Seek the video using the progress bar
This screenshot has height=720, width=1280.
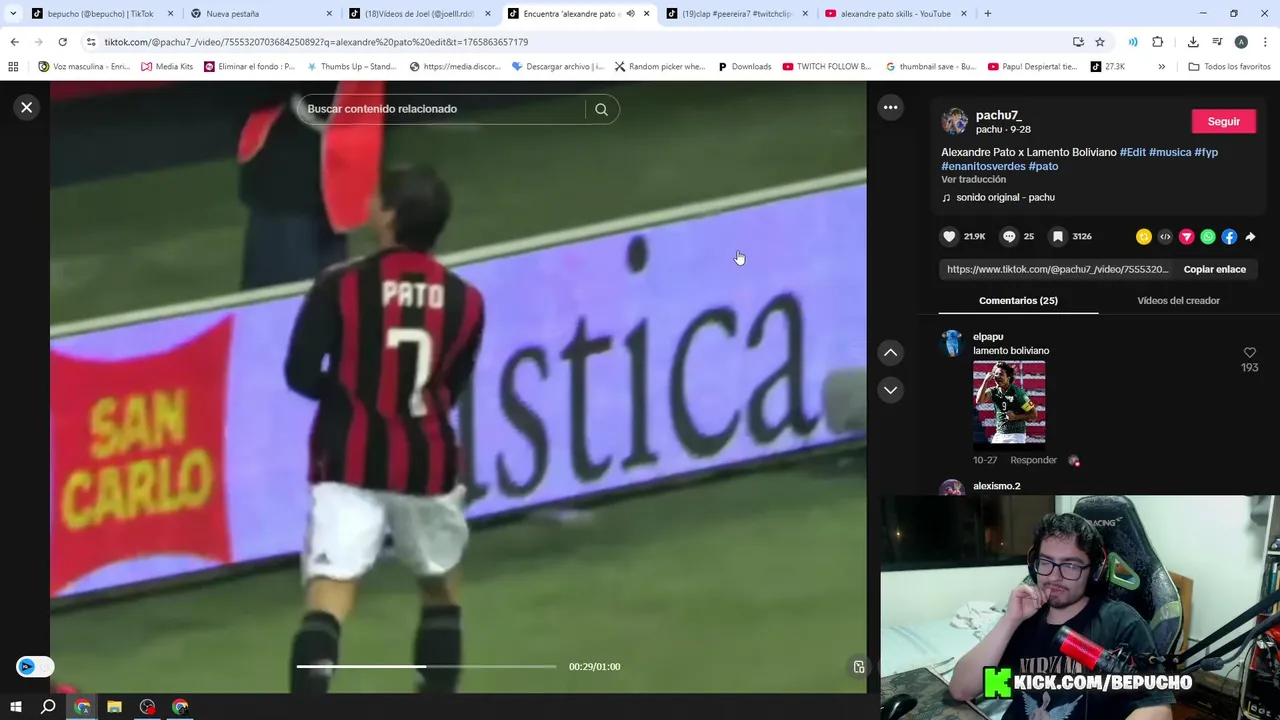coord(426,666)
